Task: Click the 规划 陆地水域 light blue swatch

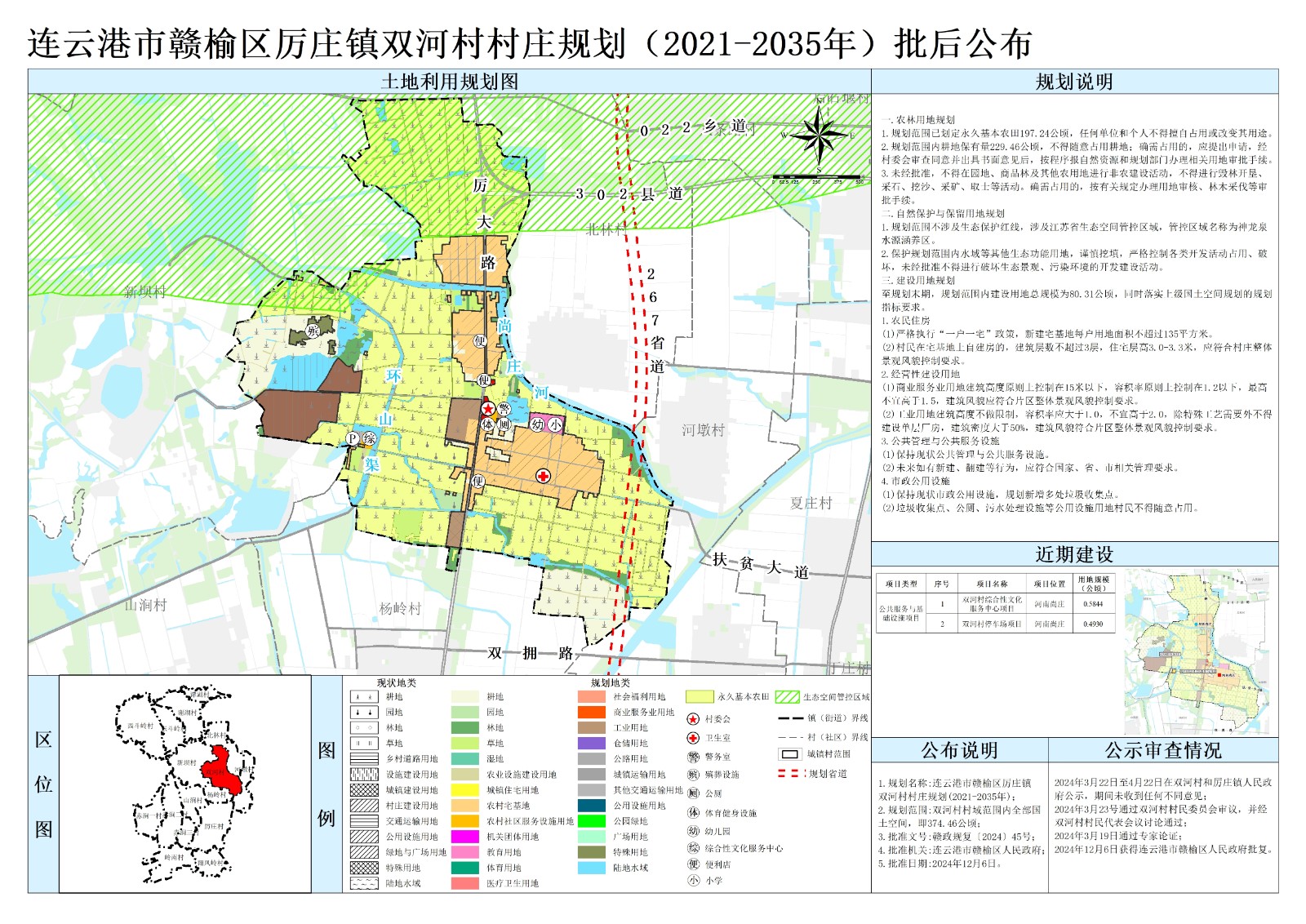Action: tap(592, 868)
